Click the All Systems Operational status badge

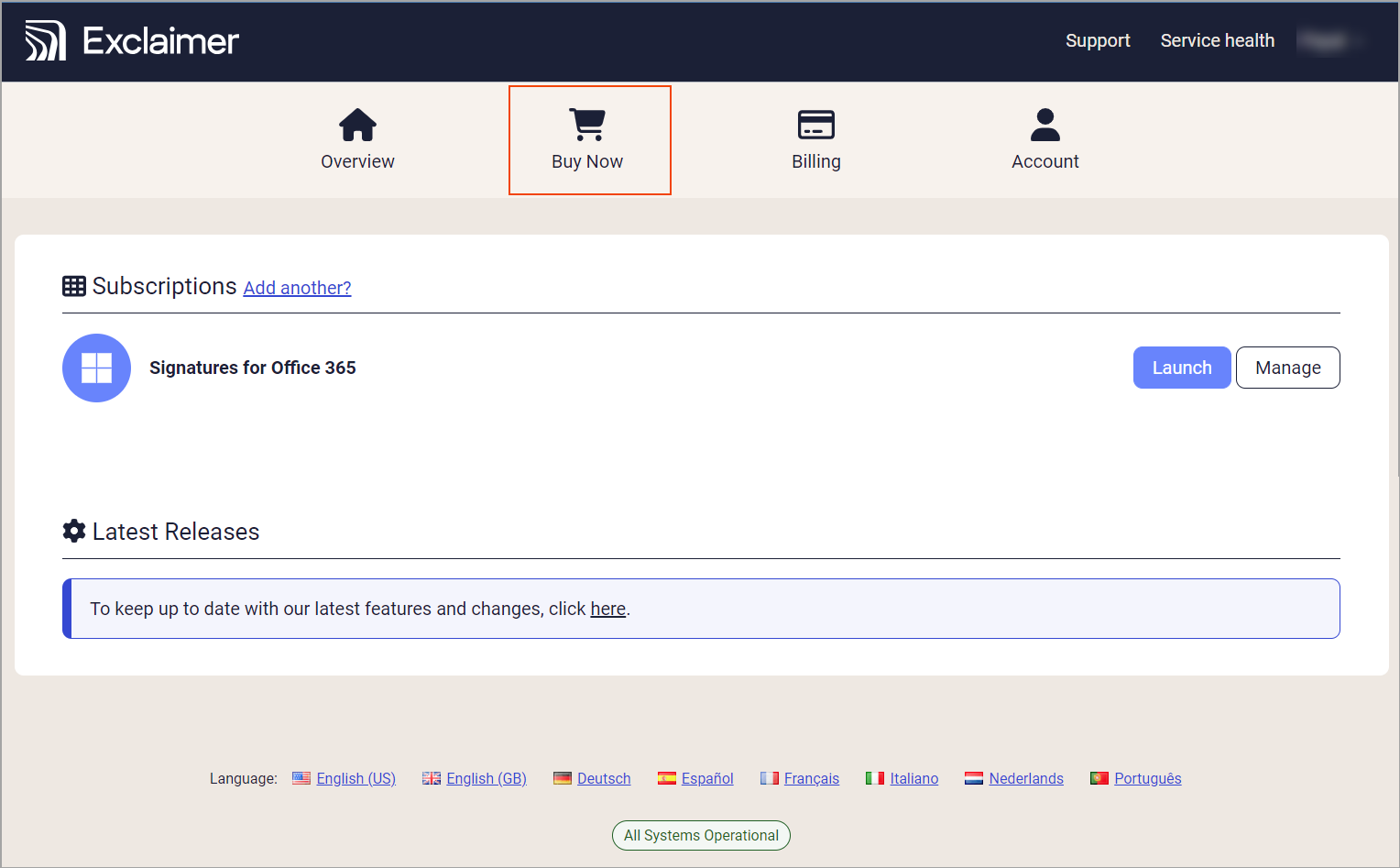[701, 835]
